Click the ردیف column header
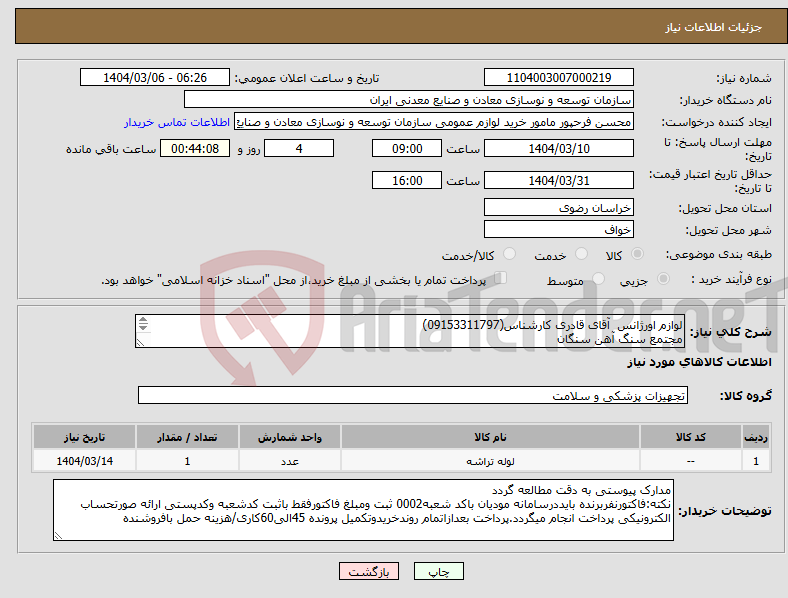The width and height of the screenshot is (788, 598). (x=756, y=437)
